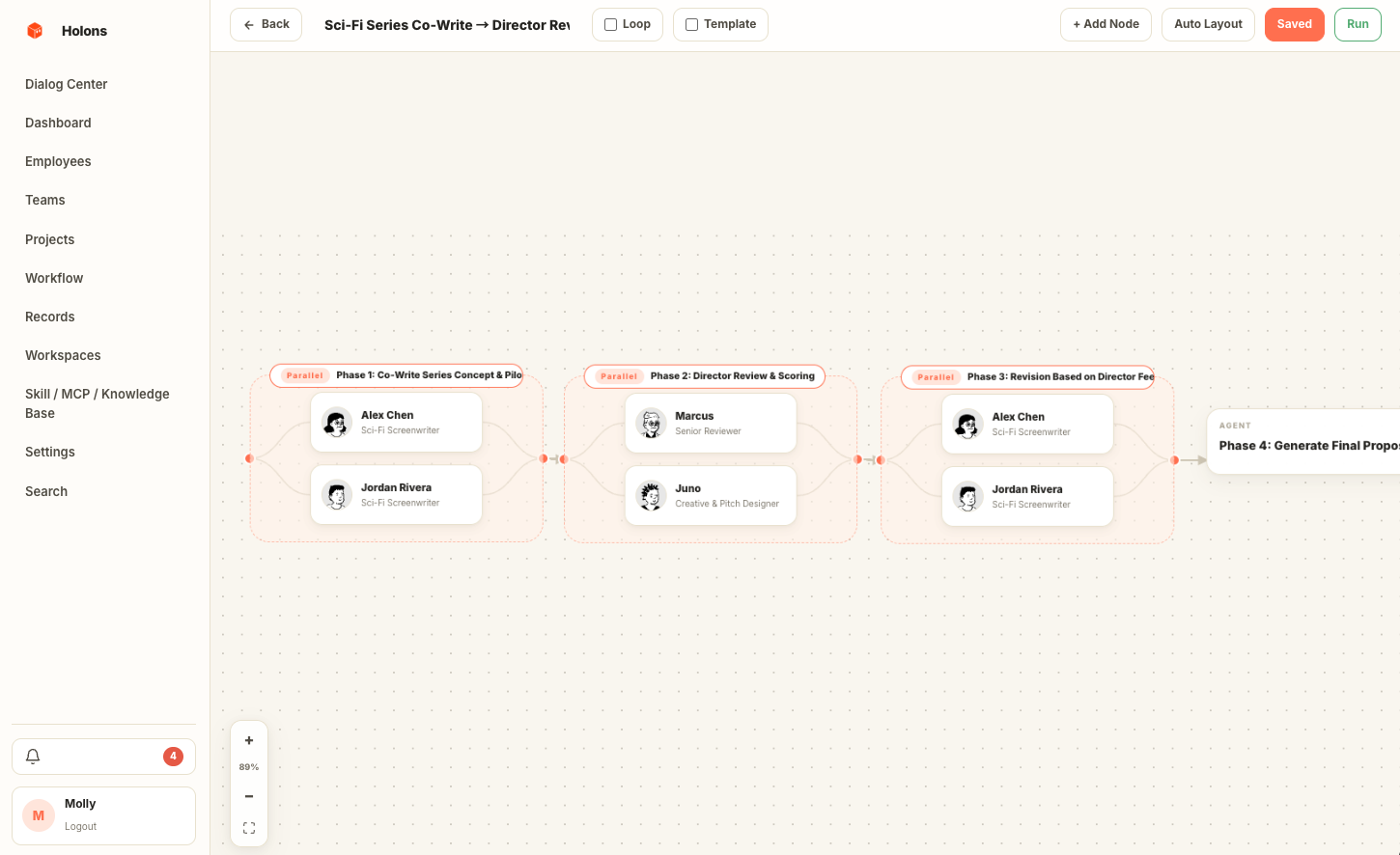Click Marcus the Senior Reviewer's avatar

(651, 423)
